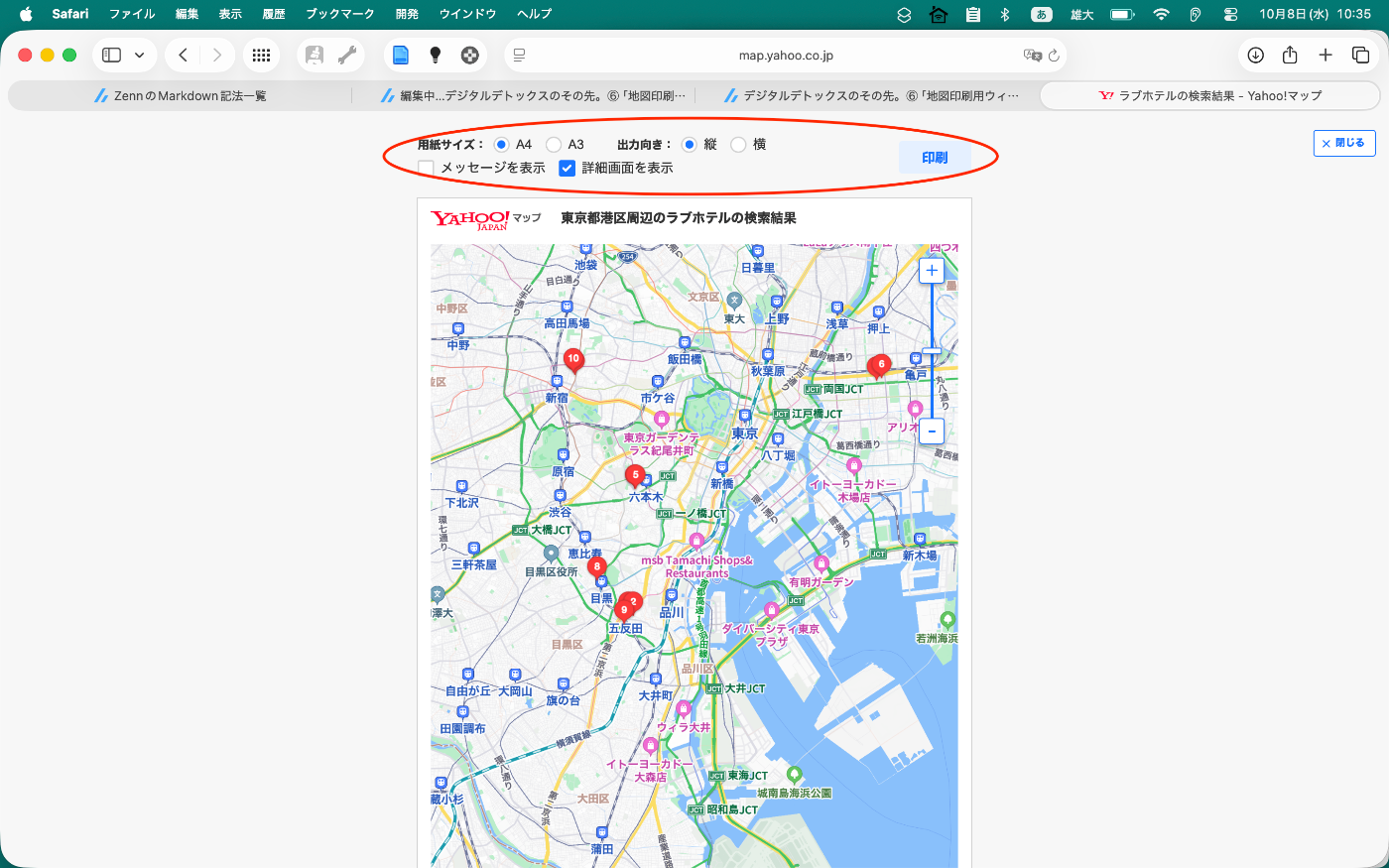This screenshot has height=868, width=1389.
Task: Open the Share icon in Safari toolbar
Action: (x=1290, y=56)
